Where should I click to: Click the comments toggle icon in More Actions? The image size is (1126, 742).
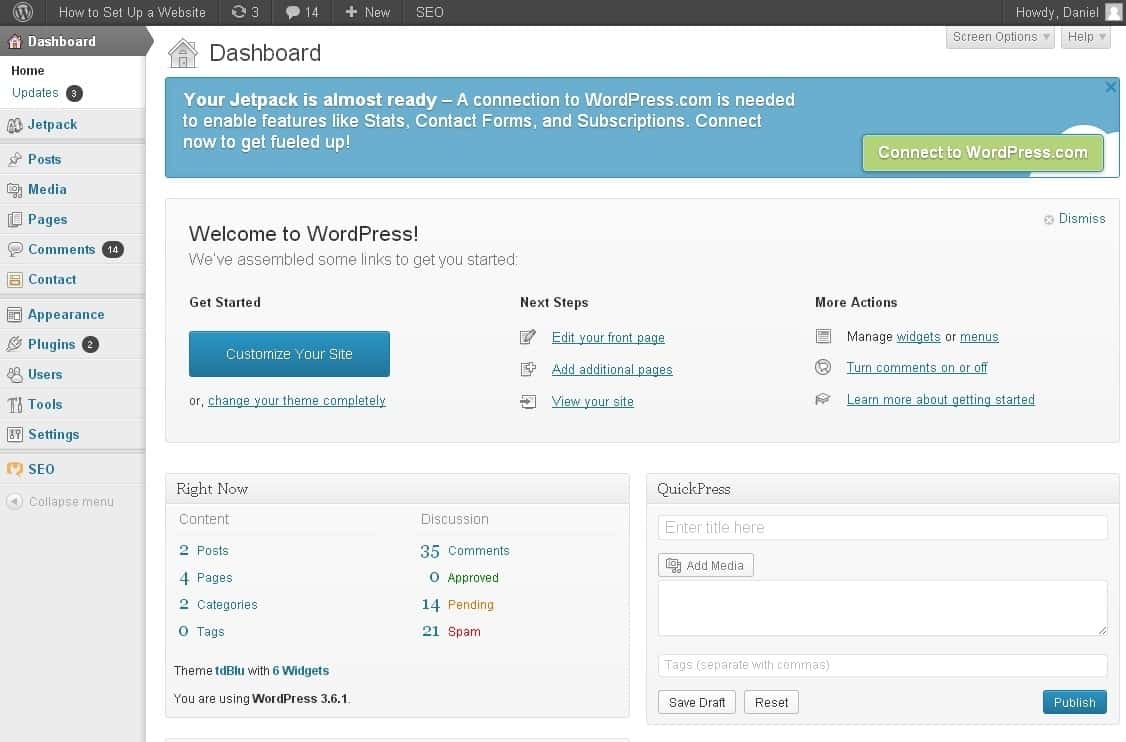pyautogui.click(x=823, y=367)
